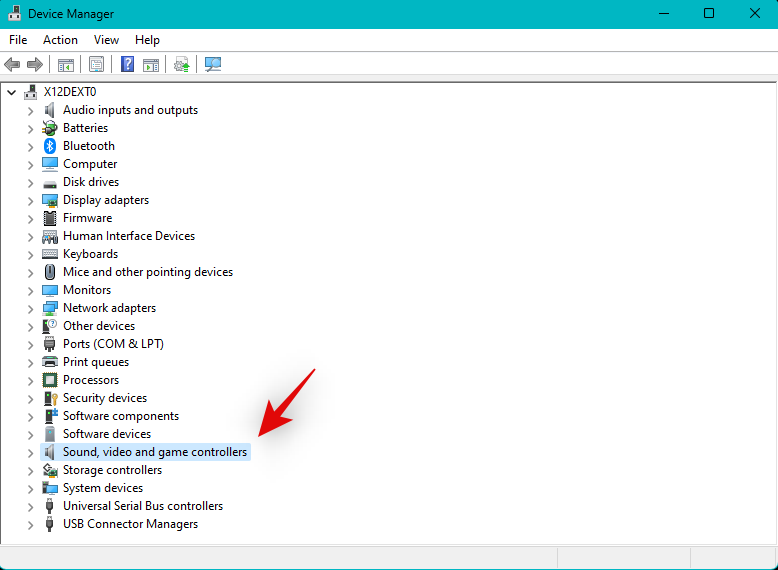Select the Ports (COM & LPT) entry

tap(113, 344)
